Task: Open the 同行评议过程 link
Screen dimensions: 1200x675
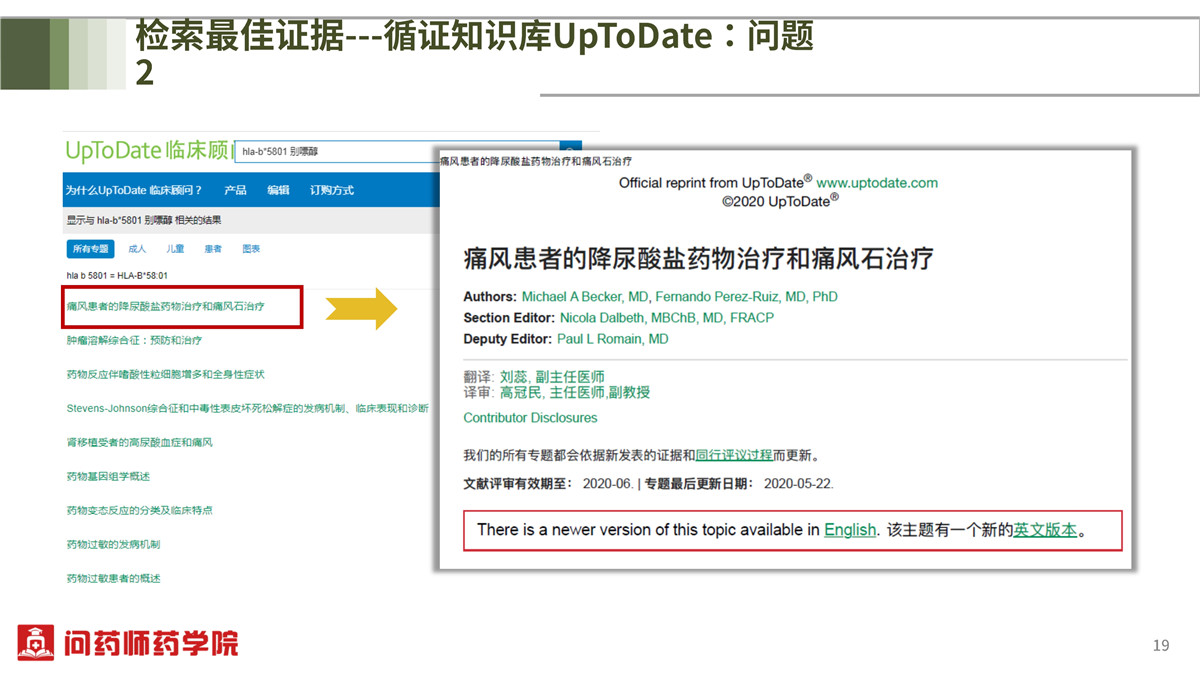Action: tap(734, 455)
